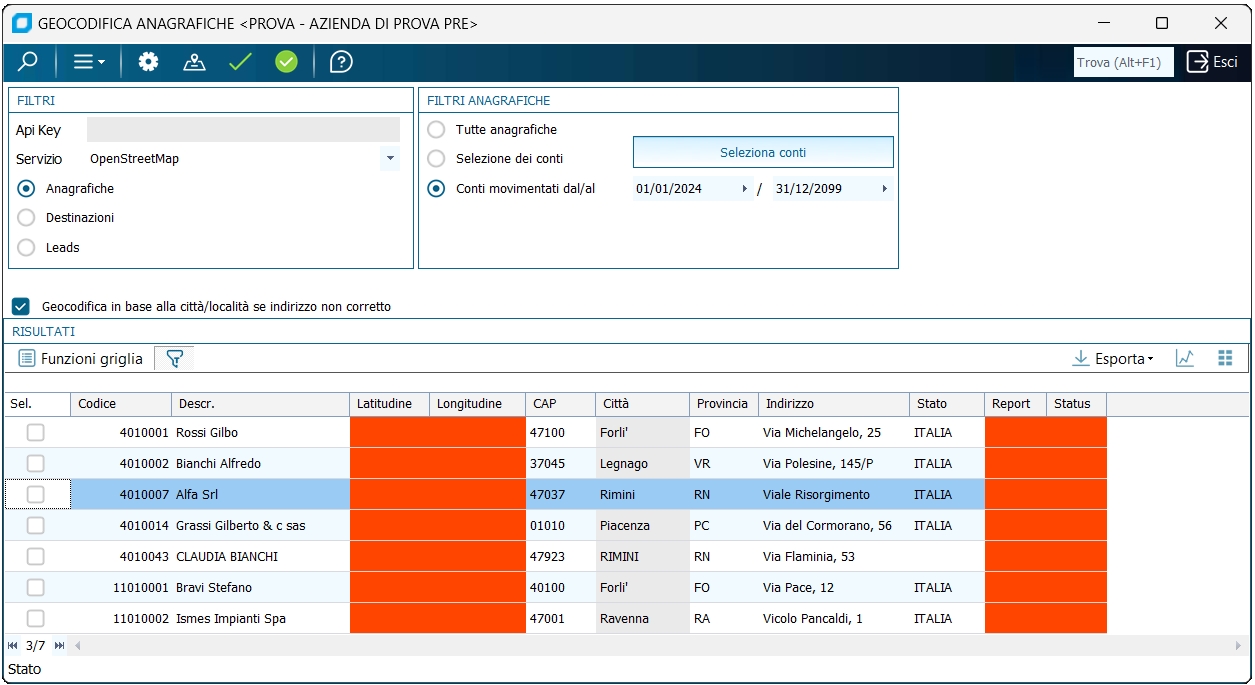1255x685 pixels.
Task: Click the grid layout tiles icon
Action: click(x=1225, y=359)
